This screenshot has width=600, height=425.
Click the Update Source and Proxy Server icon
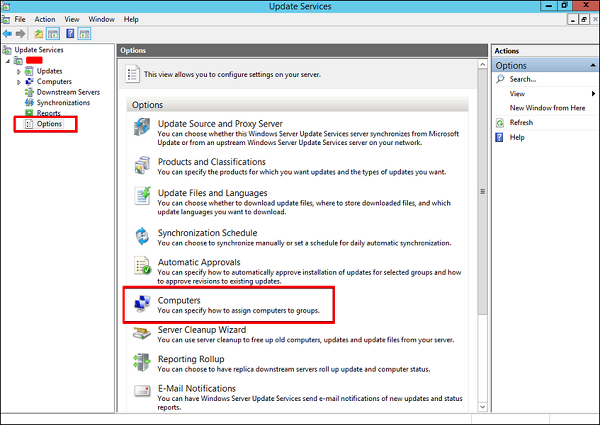(142, 129)
